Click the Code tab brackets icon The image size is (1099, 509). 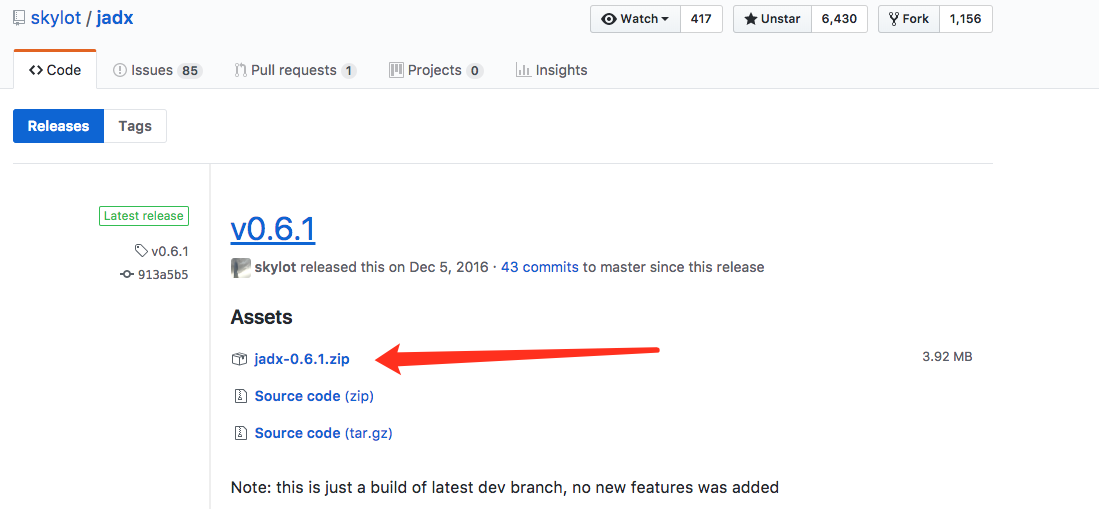point(36,70)
